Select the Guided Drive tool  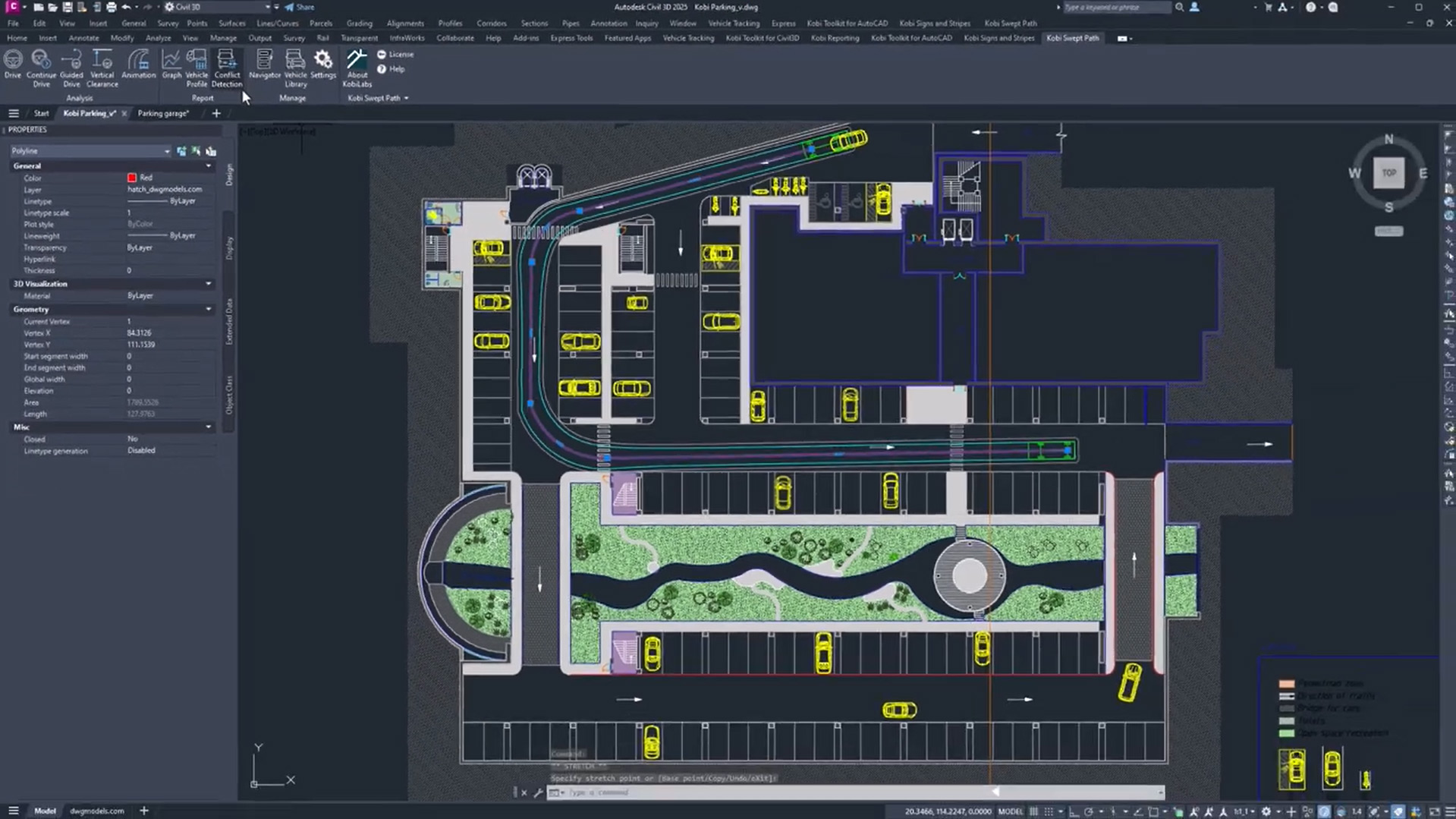coord(71,68)
